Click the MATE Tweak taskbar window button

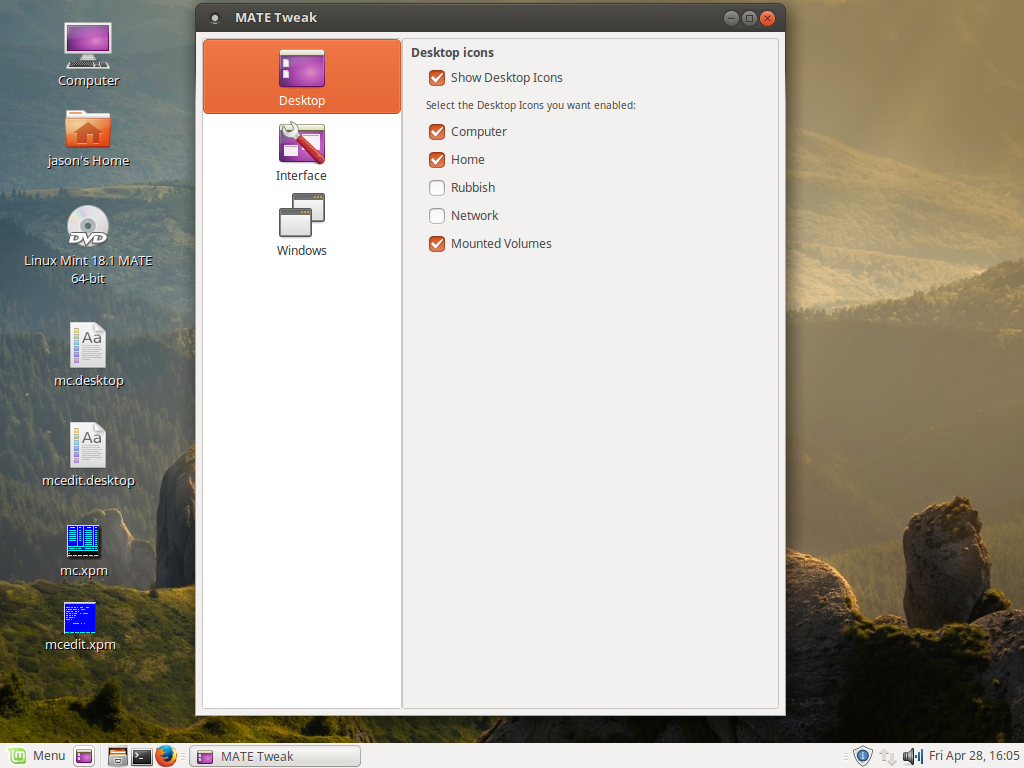click(275, 756)
